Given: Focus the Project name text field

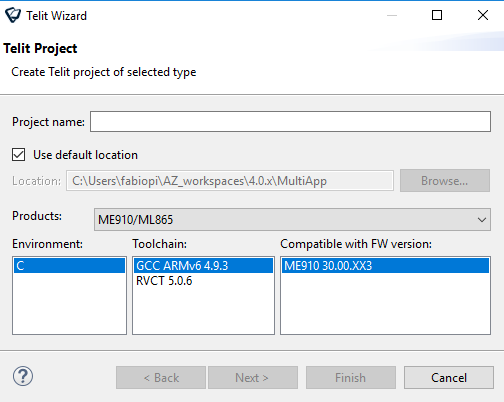Looking at the screenshot, I should 290,122.
